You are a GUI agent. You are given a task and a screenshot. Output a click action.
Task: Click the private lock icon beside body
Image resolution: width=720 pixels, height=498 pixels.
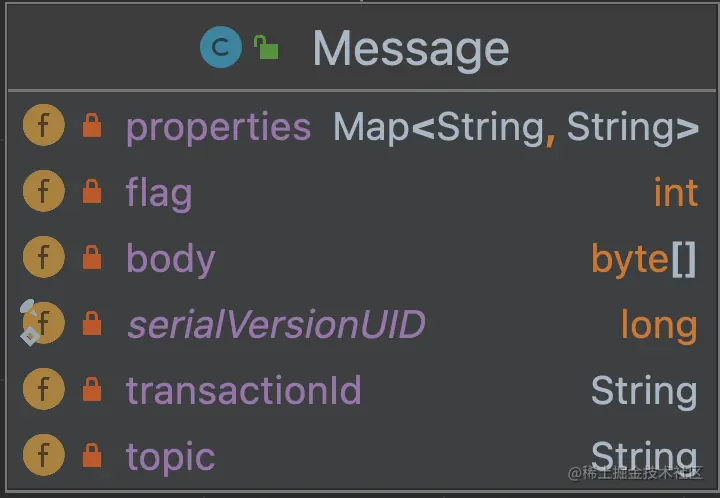click(92, 258)
